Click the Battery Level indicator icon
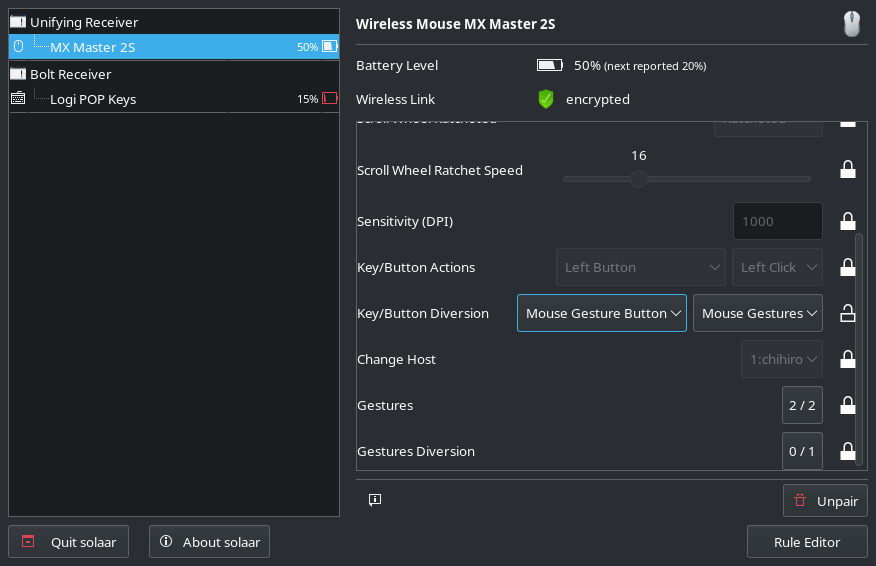This screenshot has height=566, width=876. point(550,65)
